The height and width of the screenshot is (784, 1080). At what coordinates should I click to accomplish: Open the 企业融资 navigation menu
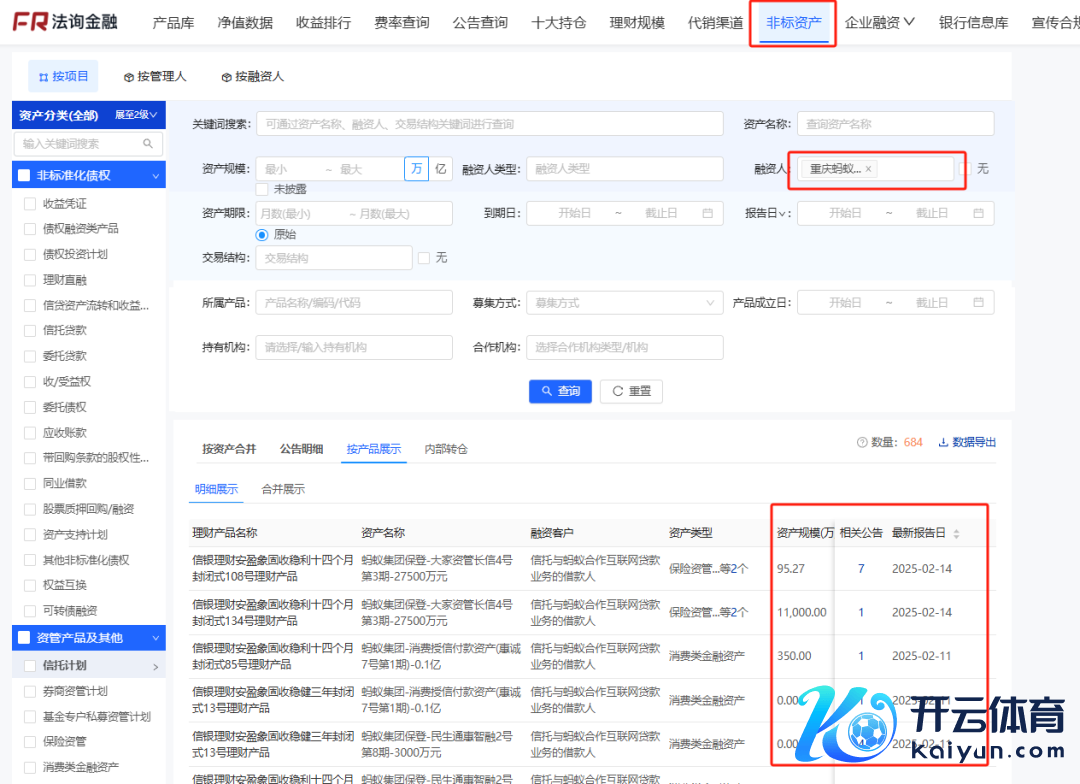879,22
